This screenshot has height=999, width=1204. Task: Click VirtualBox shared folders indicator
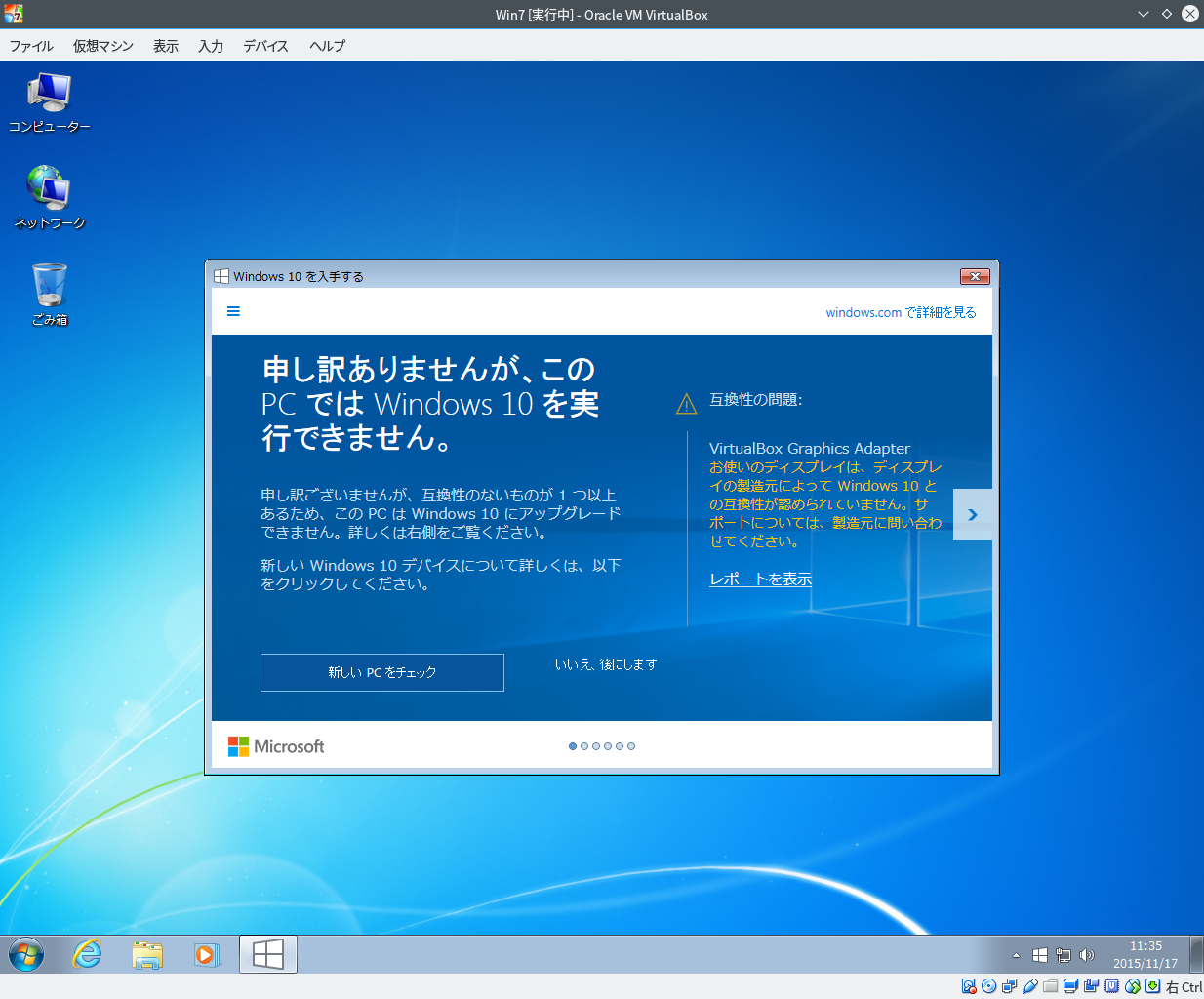pos(1050,986)
